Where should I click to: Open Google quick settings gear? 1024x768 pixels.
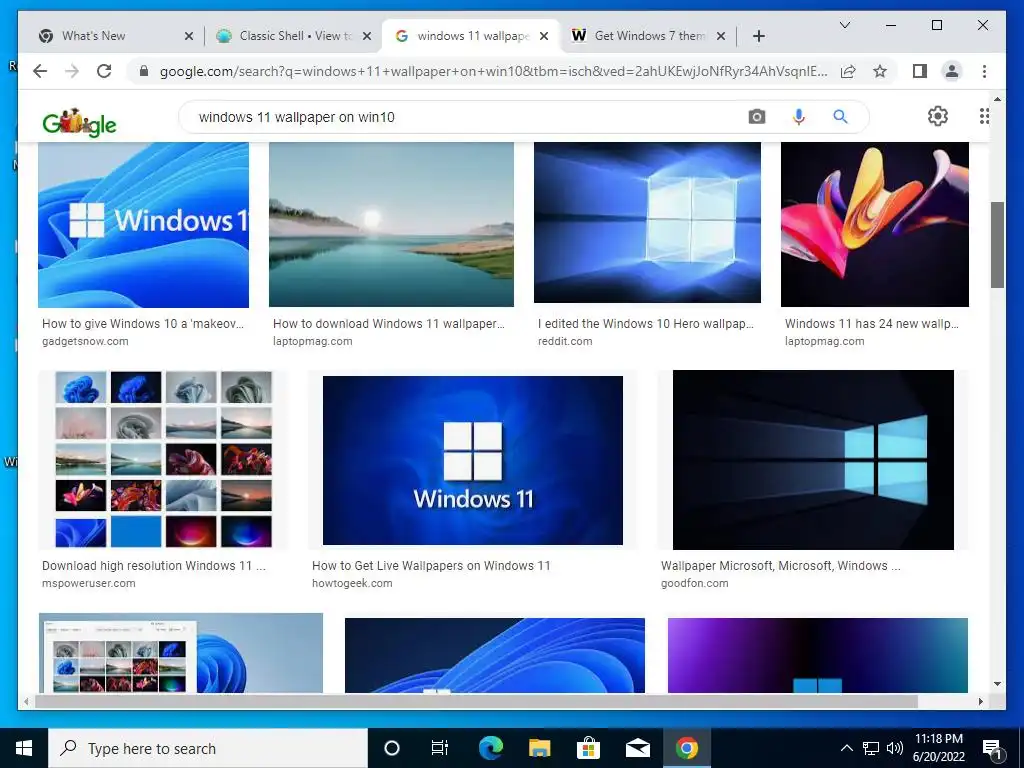click(x=938, y=116)
